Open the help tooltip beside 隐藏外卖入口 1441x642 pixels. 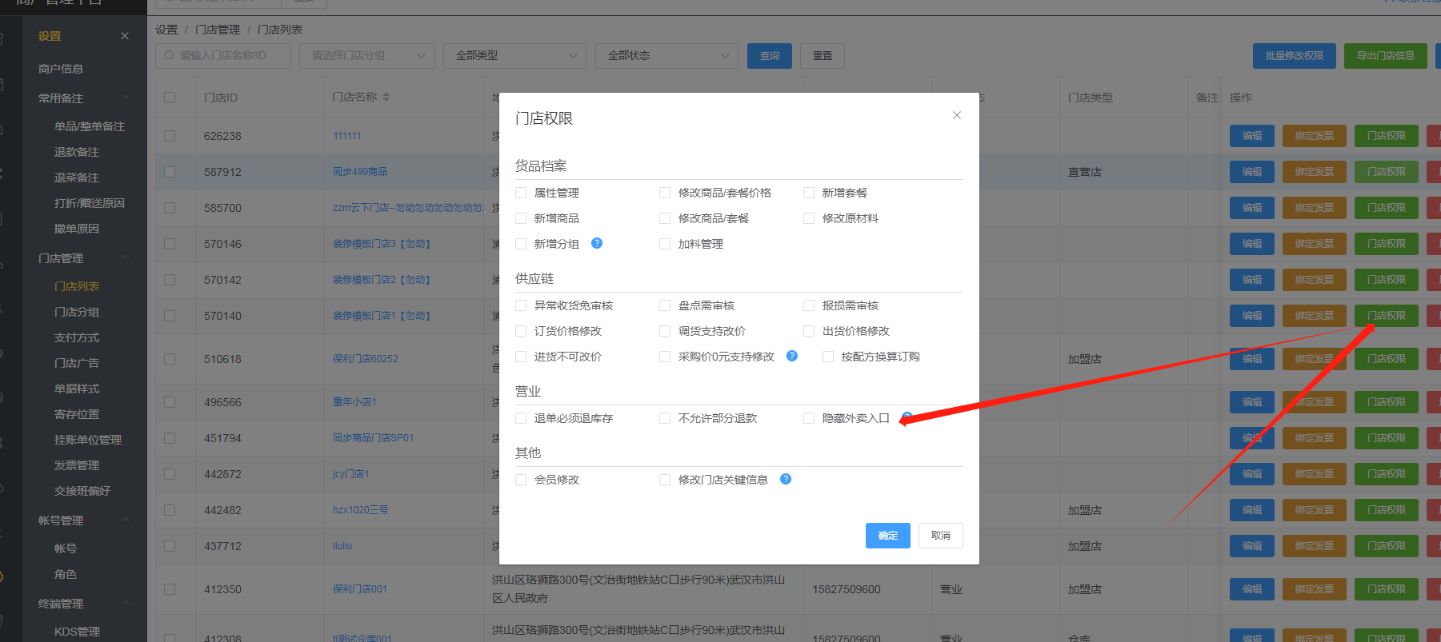pos(906,418)
